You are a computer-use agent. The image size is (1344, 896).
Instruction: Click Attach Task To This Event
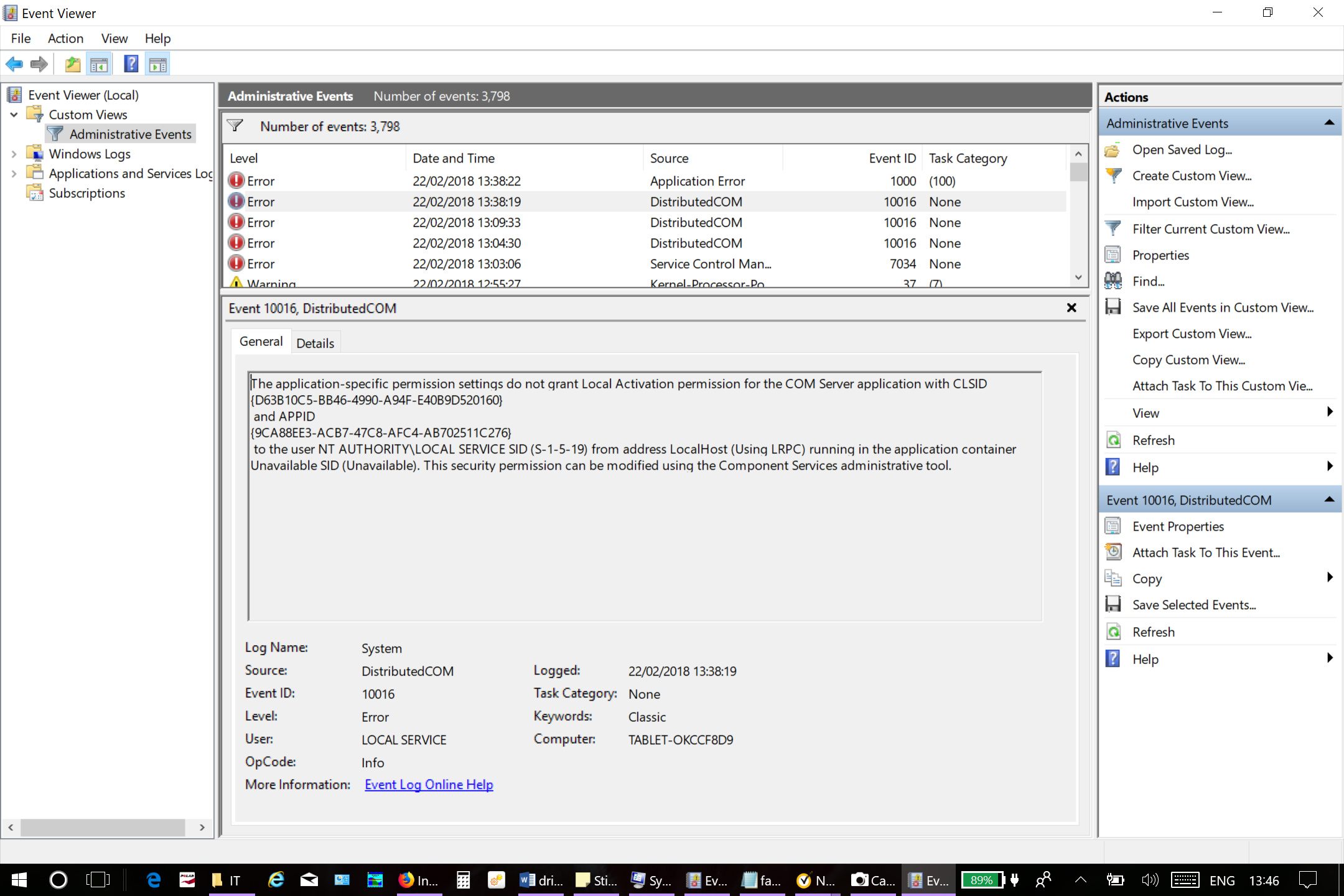(x=1205, y=553)
